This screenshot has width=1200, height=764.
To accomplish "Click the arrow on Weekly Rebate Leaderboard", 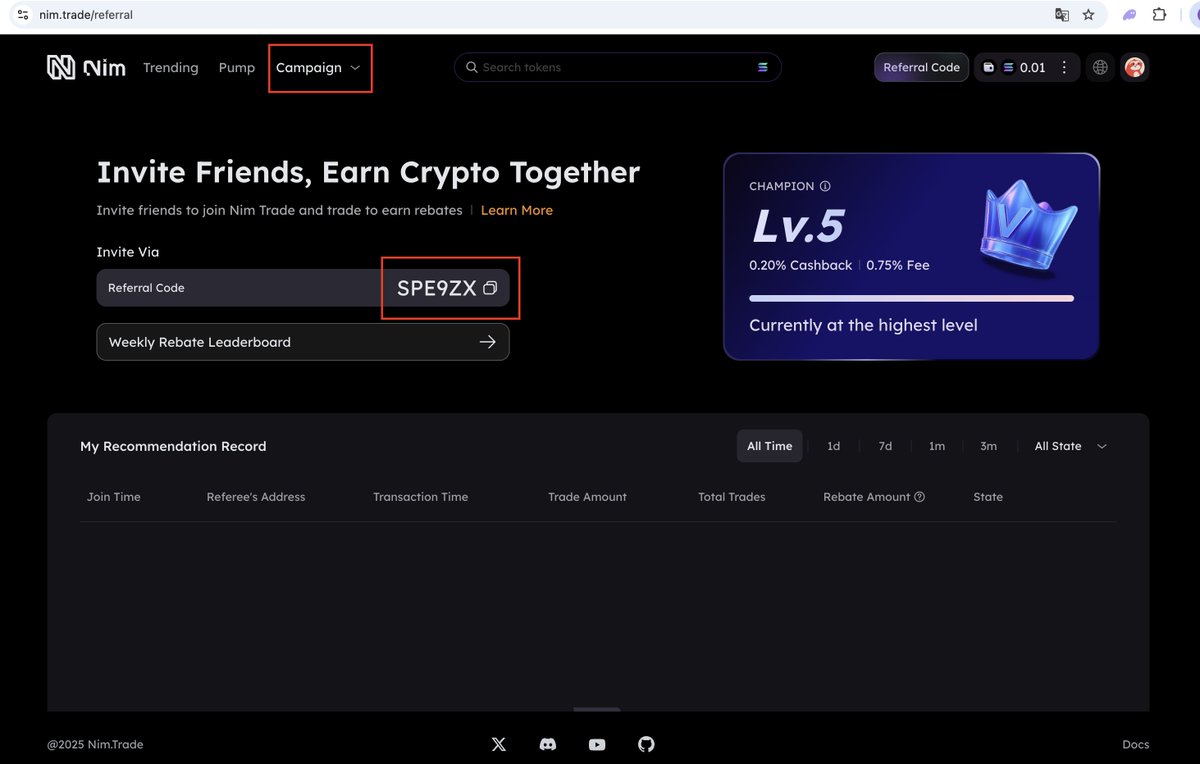I will point(487,342).
